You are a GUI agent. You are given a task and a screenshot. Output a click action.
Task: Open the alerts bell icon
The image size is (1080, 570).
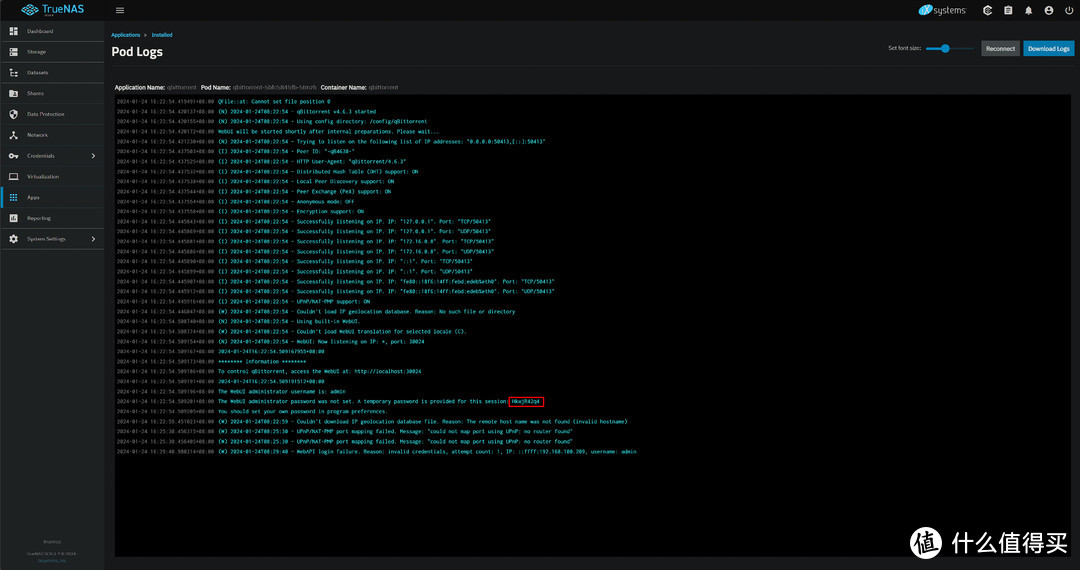pos(1028,10)
